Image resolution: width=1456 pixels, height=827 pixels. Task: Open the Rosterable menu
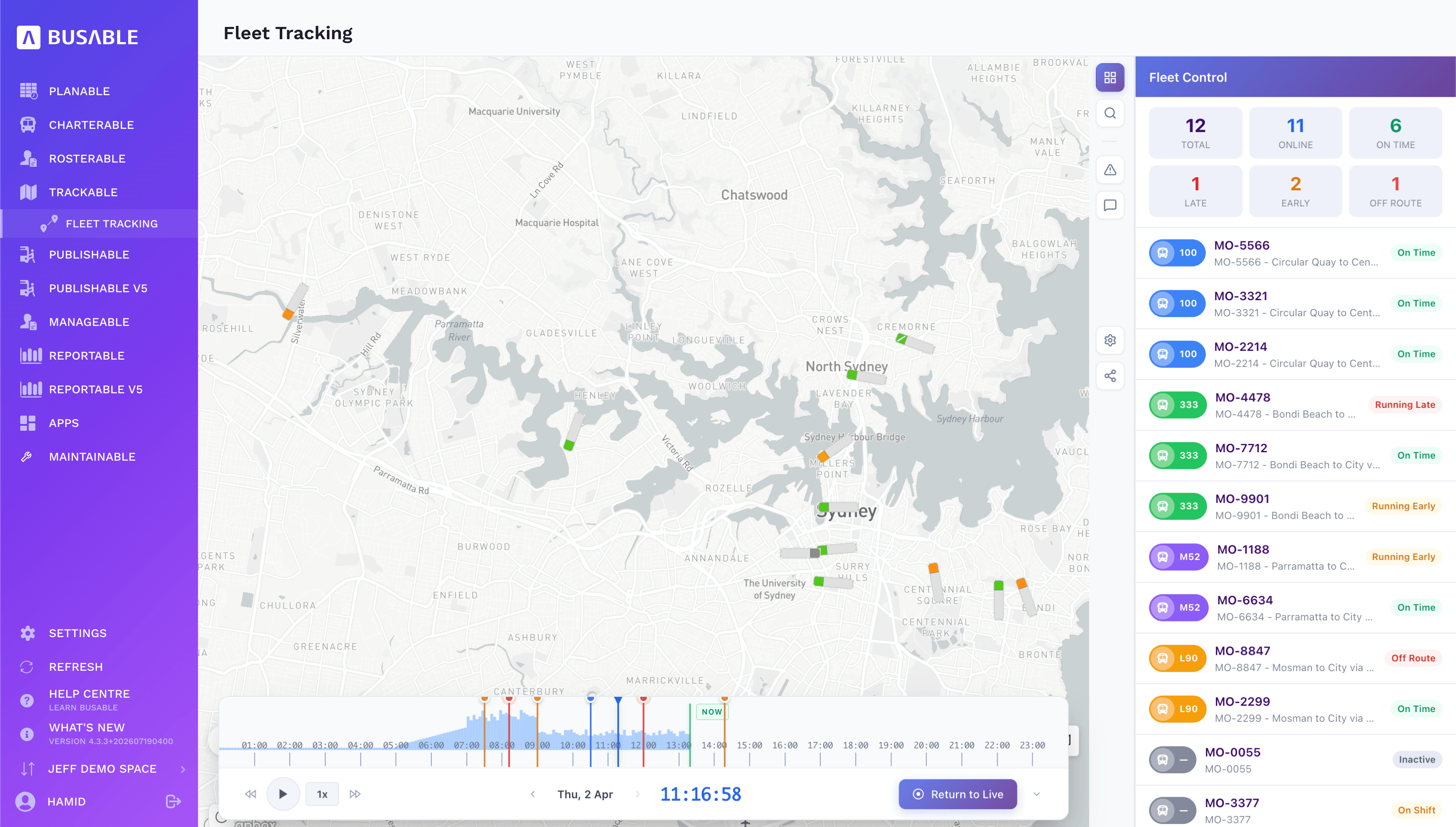[99, 158]
